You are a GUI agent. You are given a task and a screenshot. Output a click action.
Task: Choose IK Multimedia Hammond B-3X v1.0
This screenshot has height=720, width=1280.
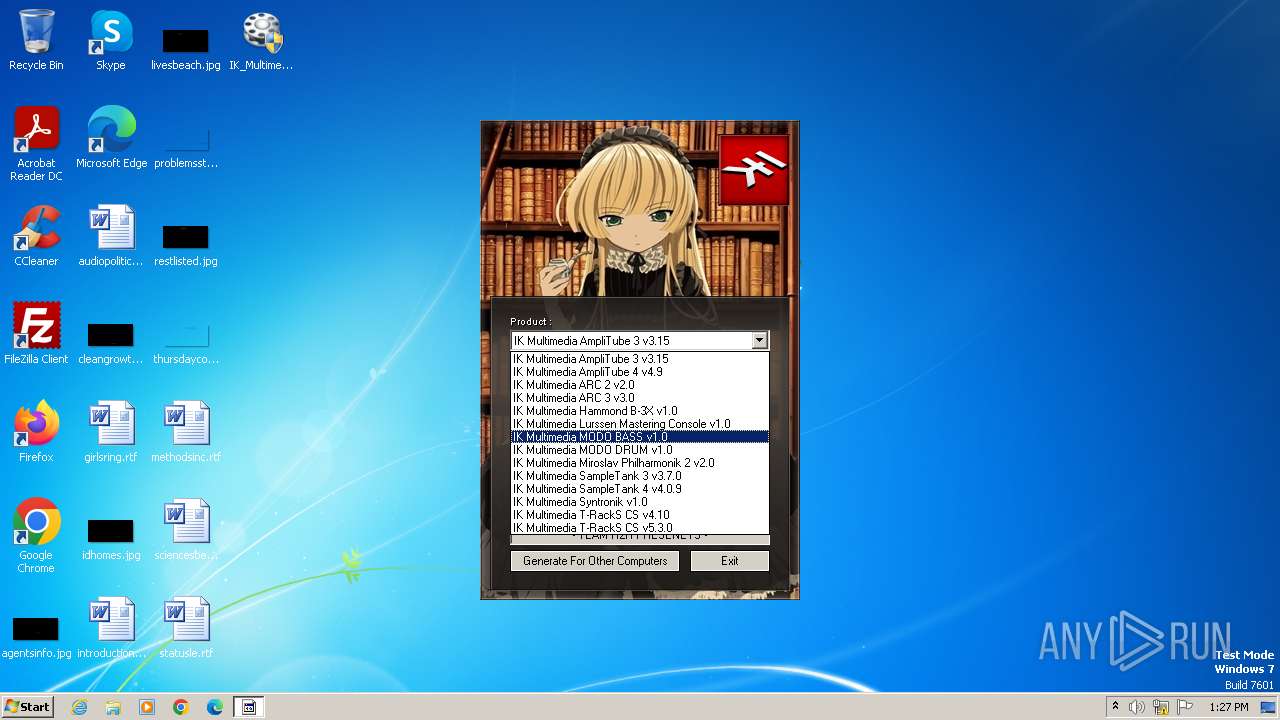pyautogui.click(x=640, y=411)
